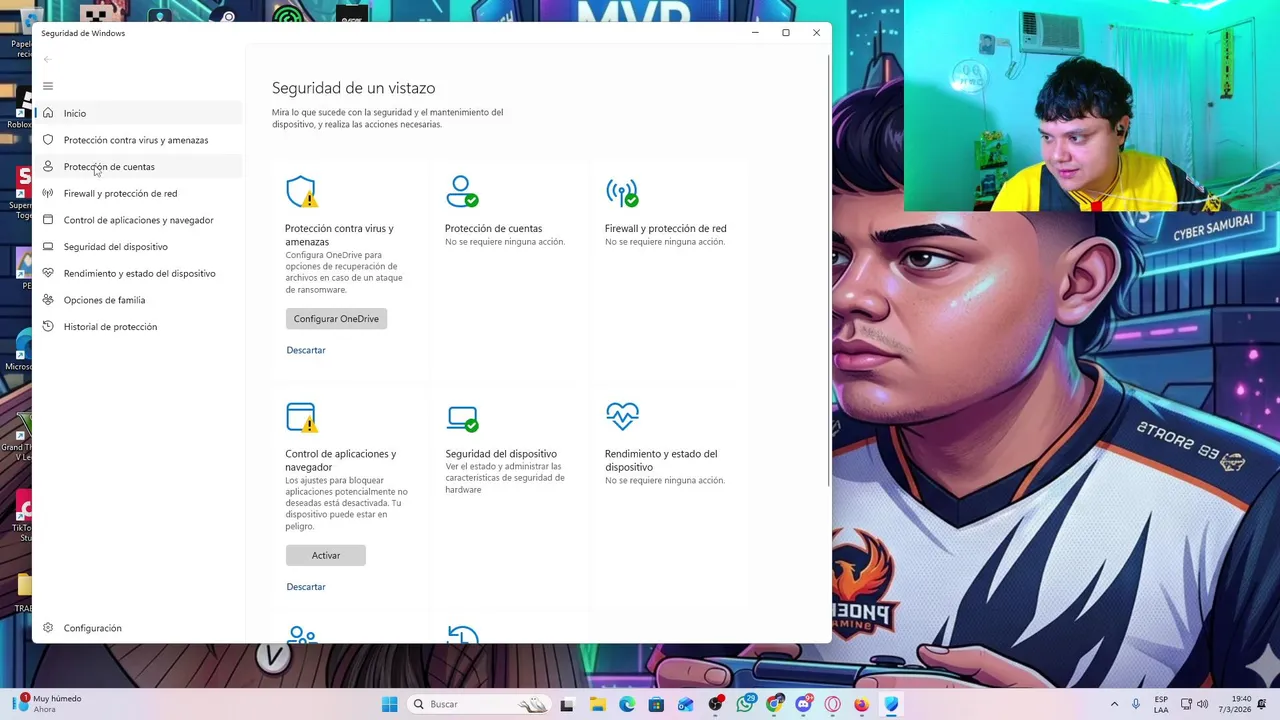1280x720 pixels.
Task: Launch Opera browser from the taskbar
Action: click(x=832, y=704)
